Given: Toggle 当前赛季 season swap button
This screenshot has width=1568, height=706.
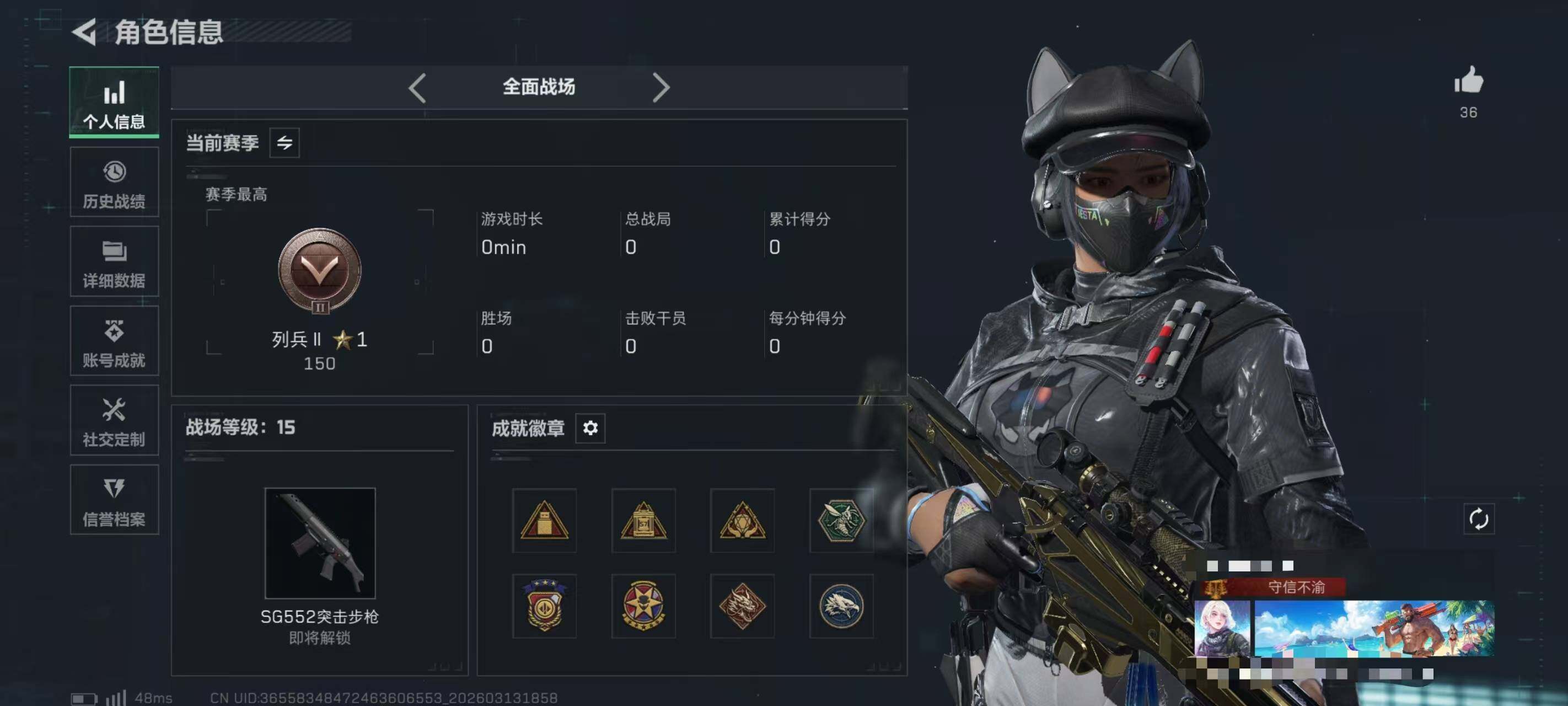Looking at the screenshot, I should tap(284, 143).
